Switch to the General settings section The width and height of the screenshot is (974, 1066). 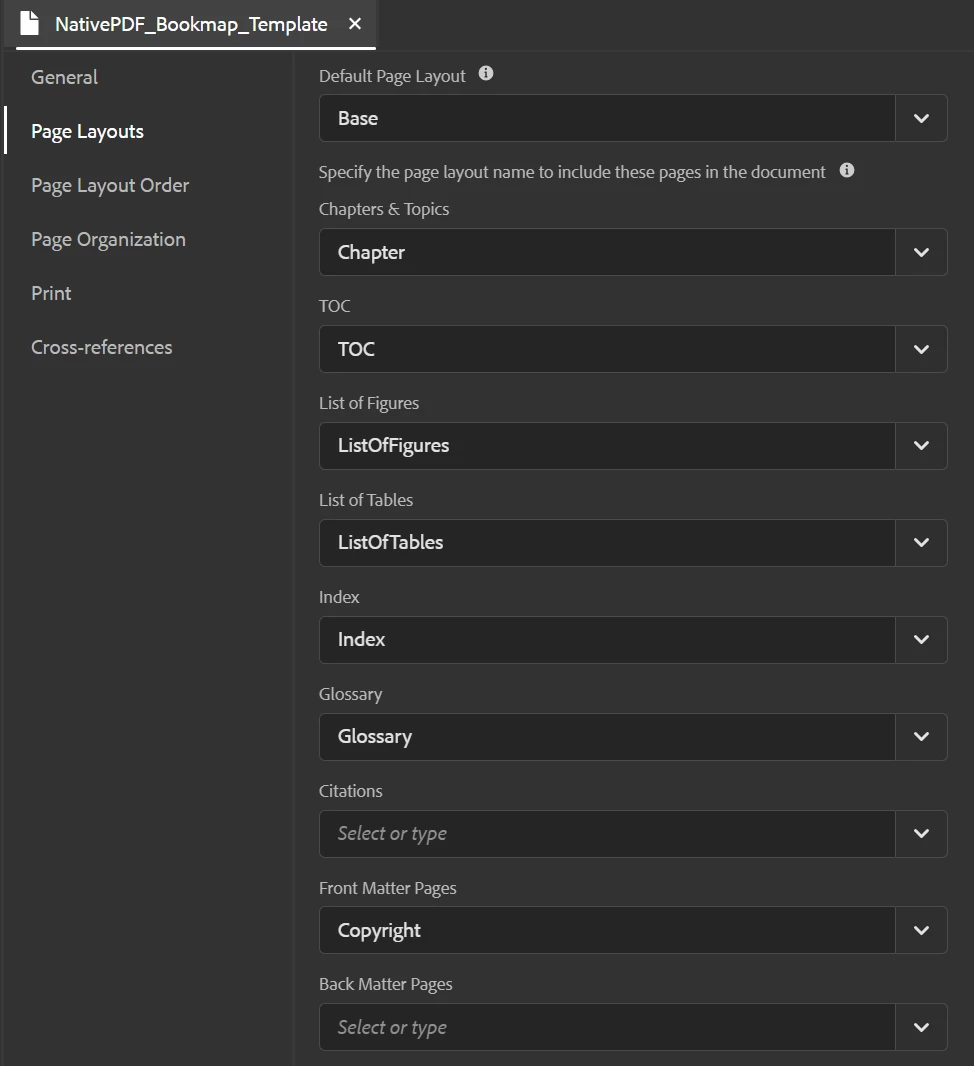pos(64,77)
